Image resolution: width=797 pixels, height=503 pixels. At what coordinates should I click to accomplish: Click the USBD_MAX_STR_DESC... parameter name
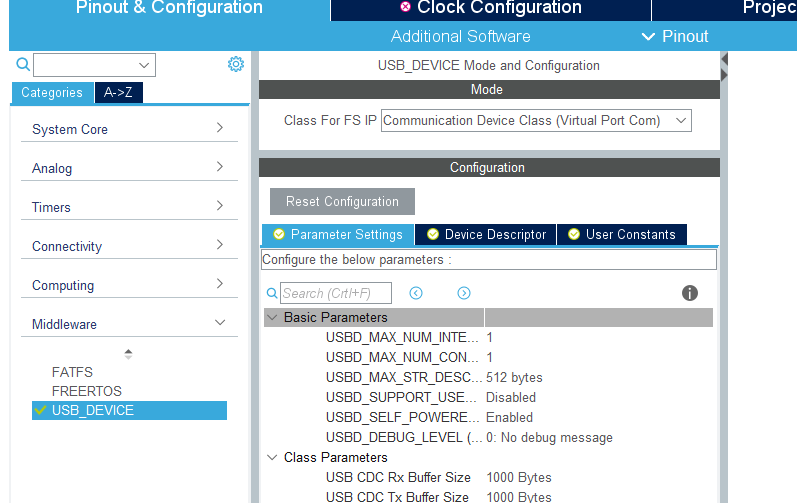tap(404, 378)
